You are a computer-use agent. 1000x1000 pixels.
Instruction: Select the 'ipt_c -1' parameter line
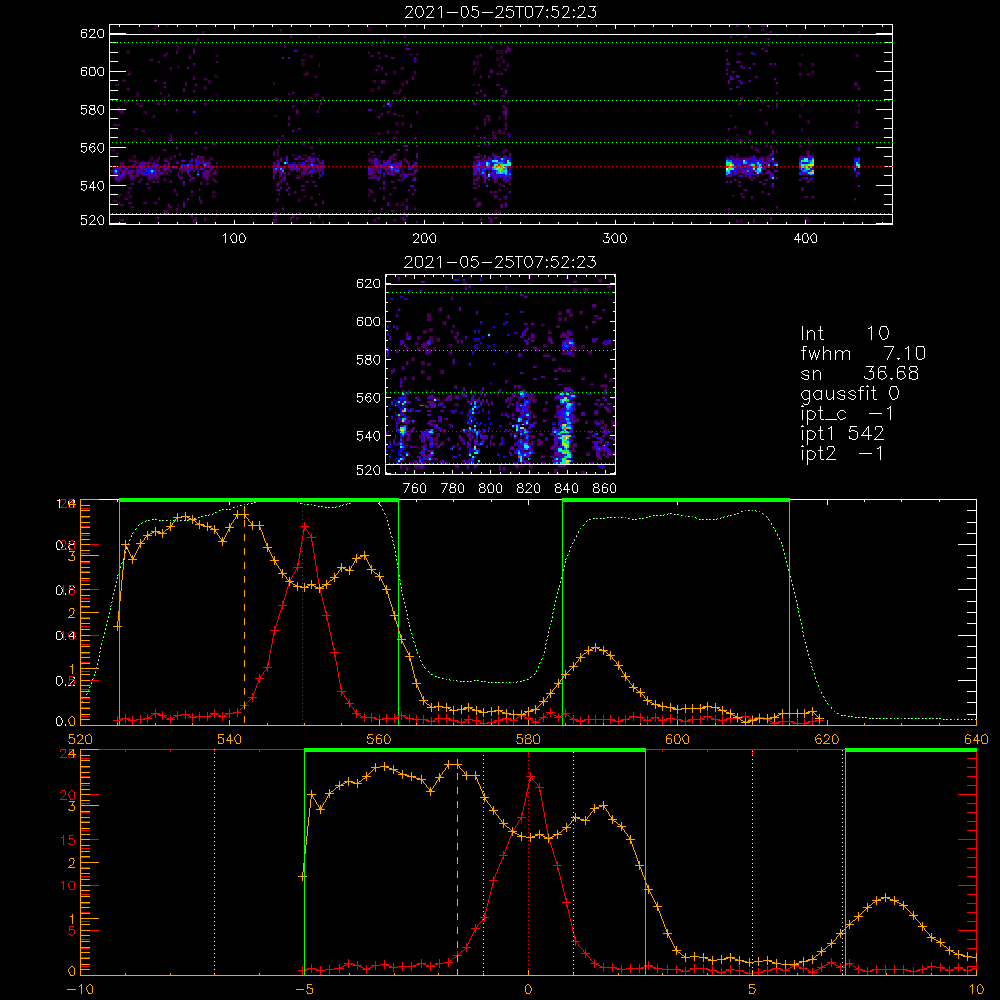(x=847, y=414)
